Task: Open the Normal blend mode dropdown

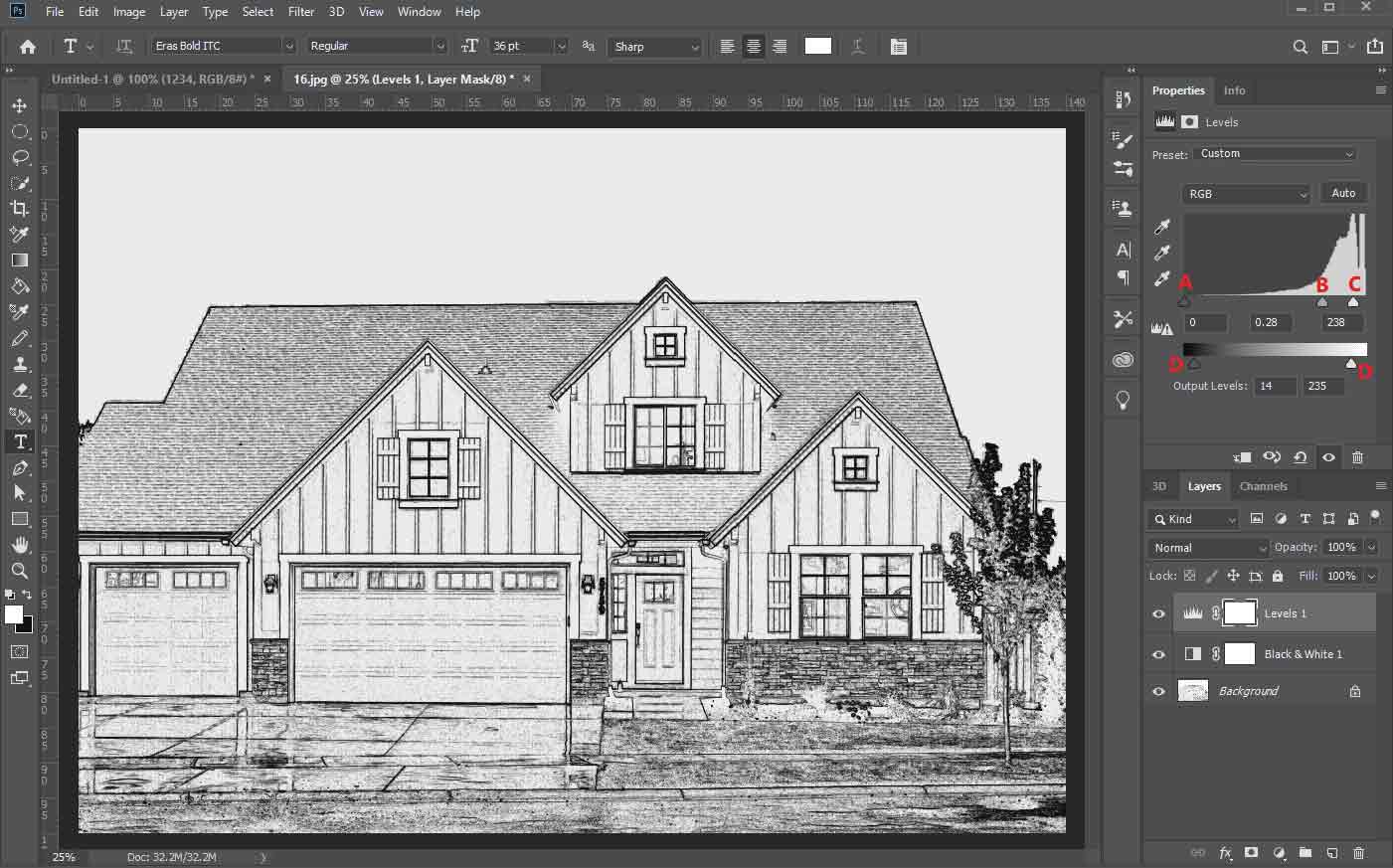Action: click(1206, 548)
